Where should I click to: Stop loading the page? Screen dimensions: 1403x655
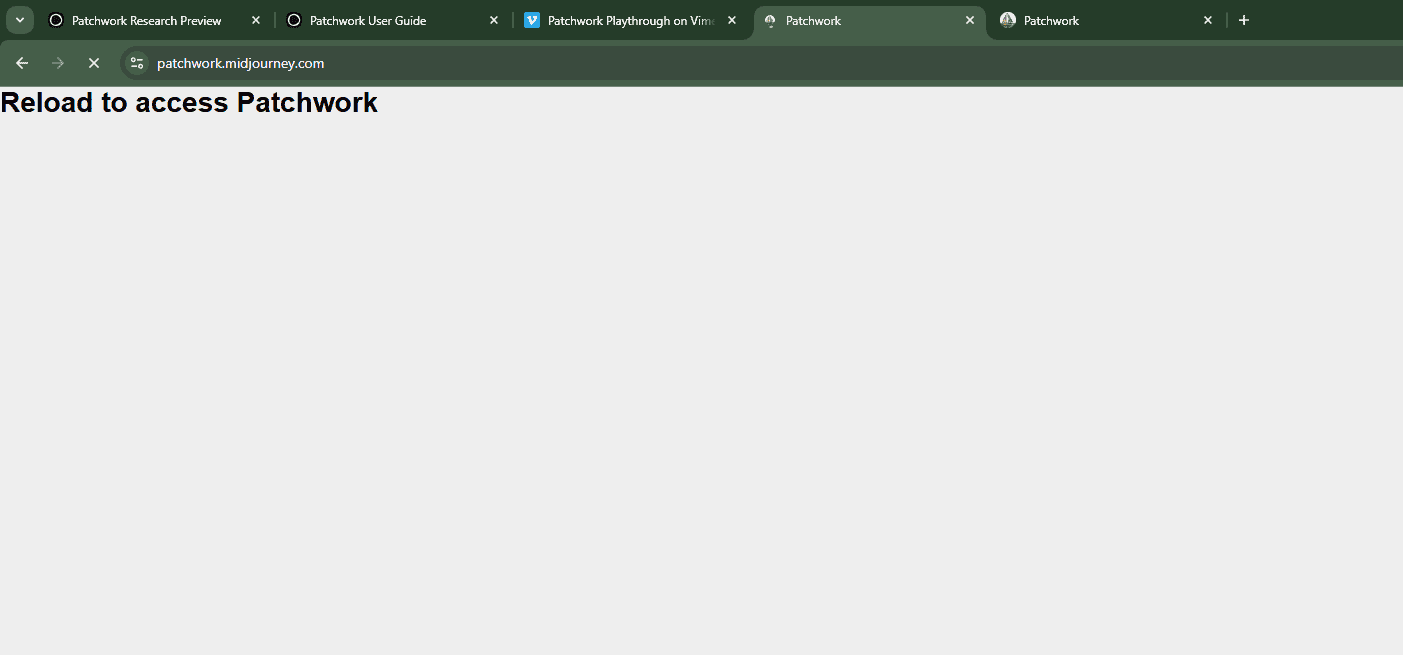94,63
